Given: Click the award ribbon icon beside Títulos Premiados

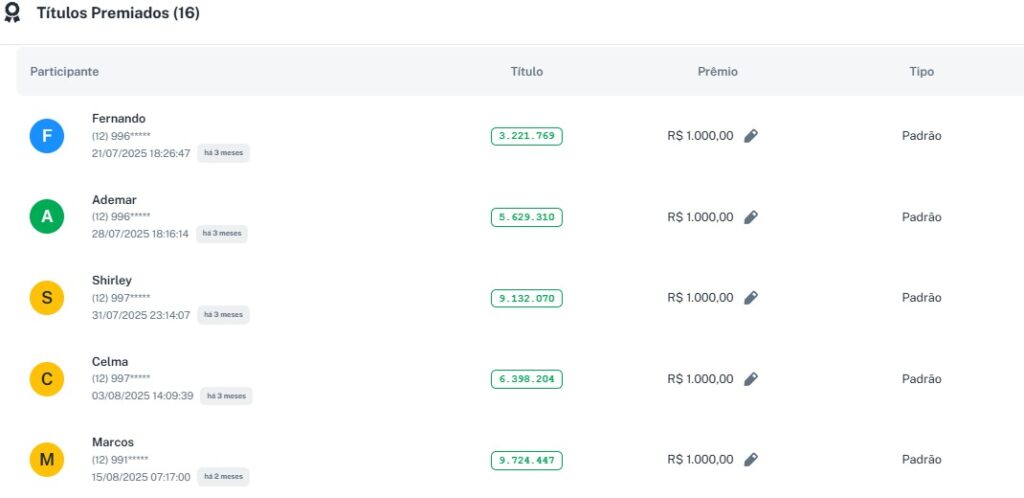Looking at the screenshot, I should point(12,14).
